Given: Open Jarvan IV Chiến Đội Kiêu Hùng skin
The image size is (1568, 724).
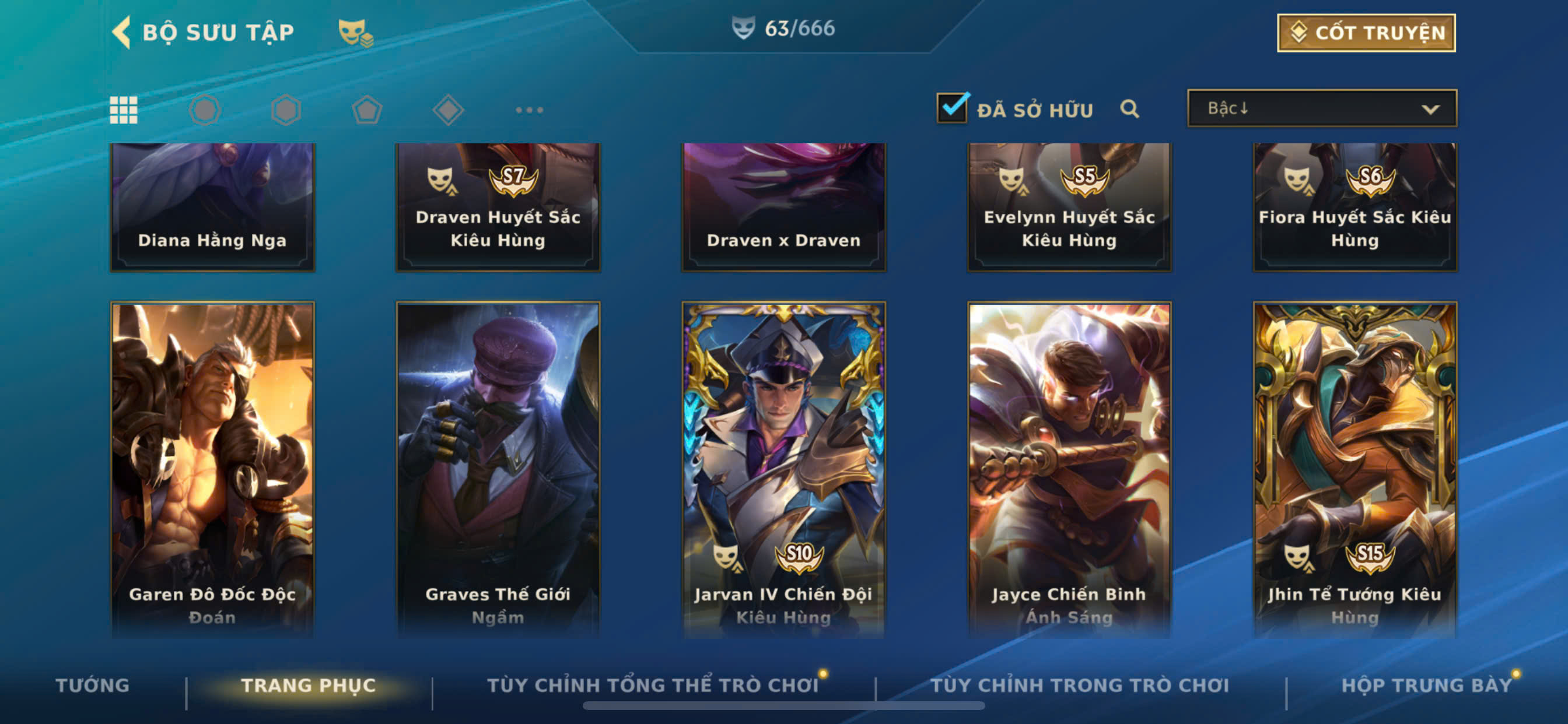Looking at the screenshot, I should point(783,470).
